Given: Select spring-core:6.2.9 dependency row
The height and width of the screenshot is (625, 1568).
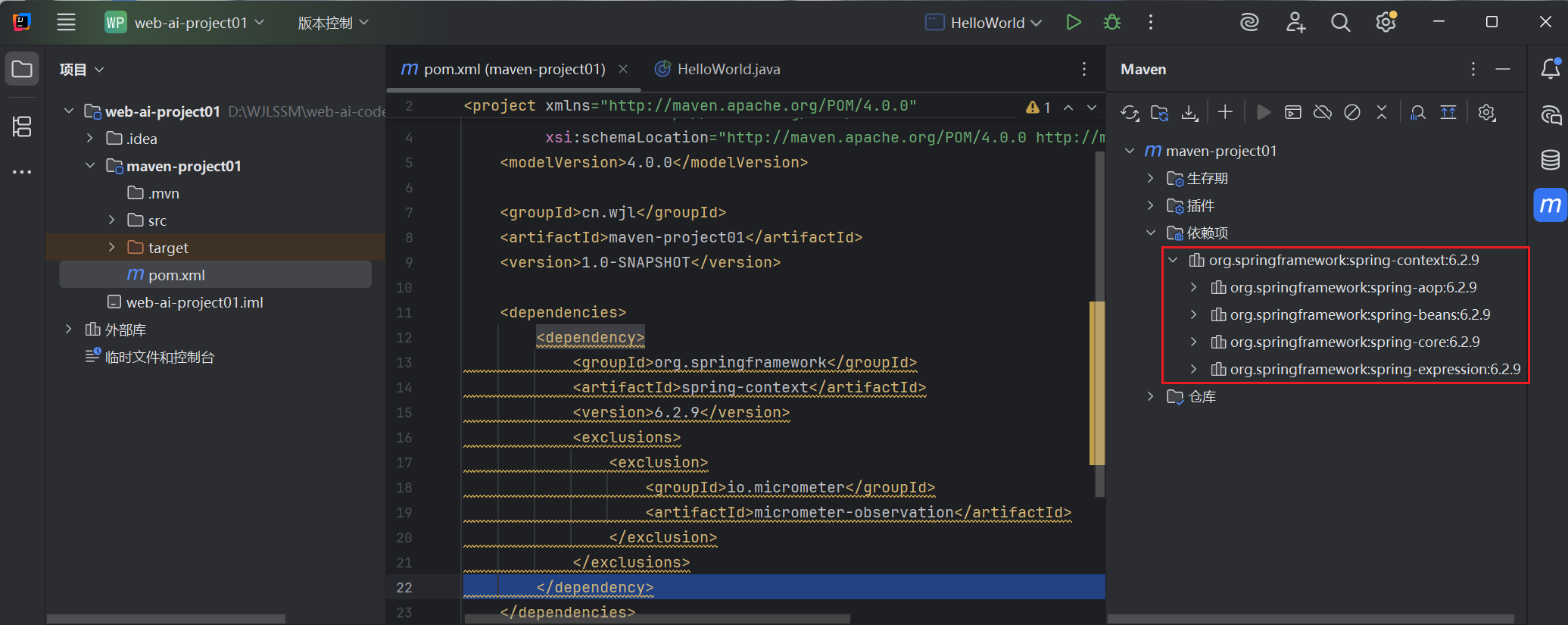Looking at the screenshot, I should [1345, 342].
